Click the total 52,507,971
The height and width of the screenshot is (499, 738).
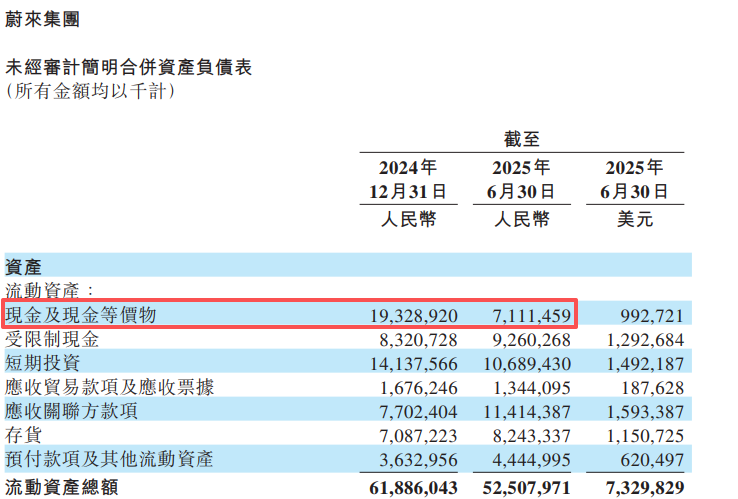tap(527, 488)
